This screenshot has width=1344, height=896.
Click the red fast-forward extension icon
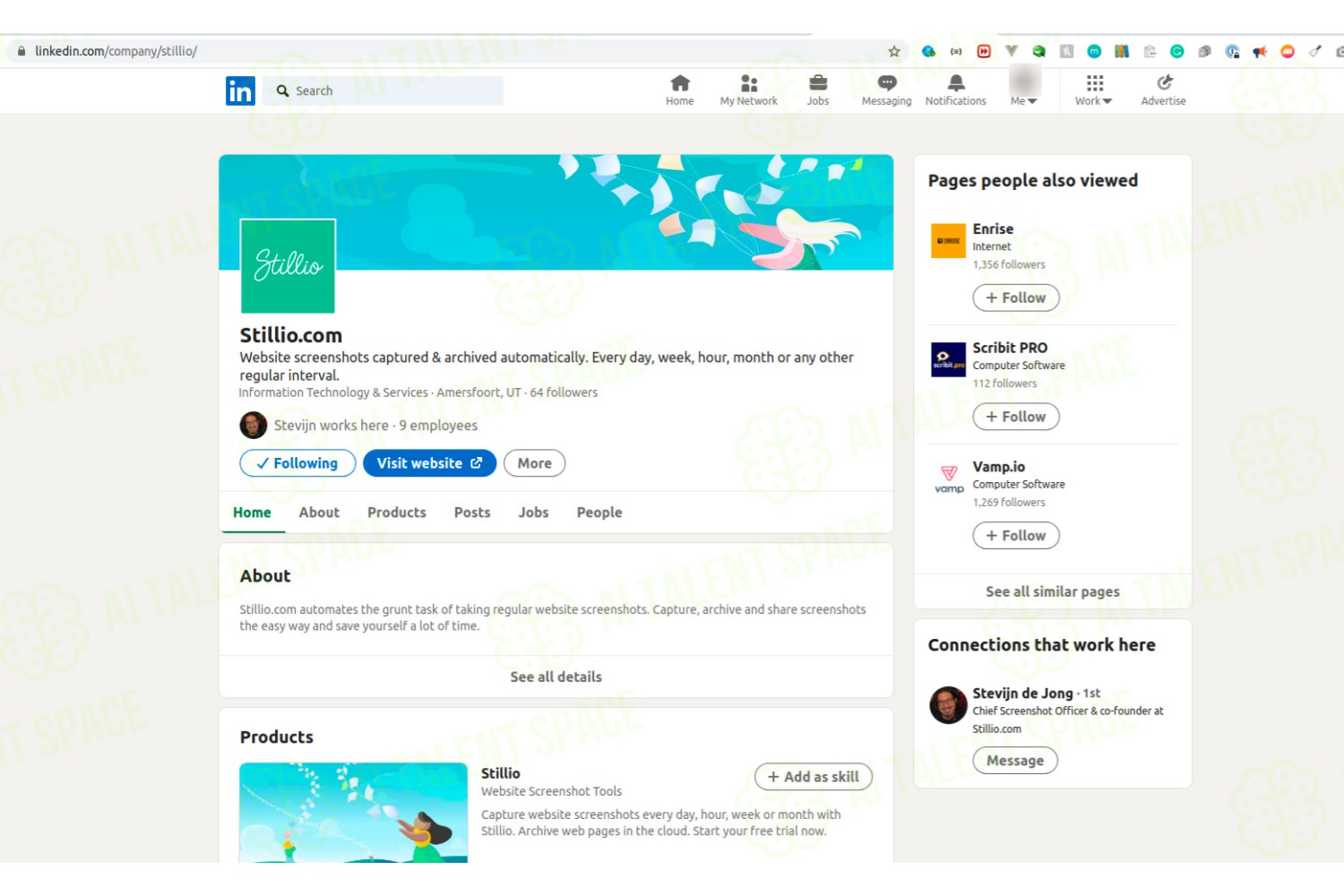pyautogui.click(x=984, y=52)
